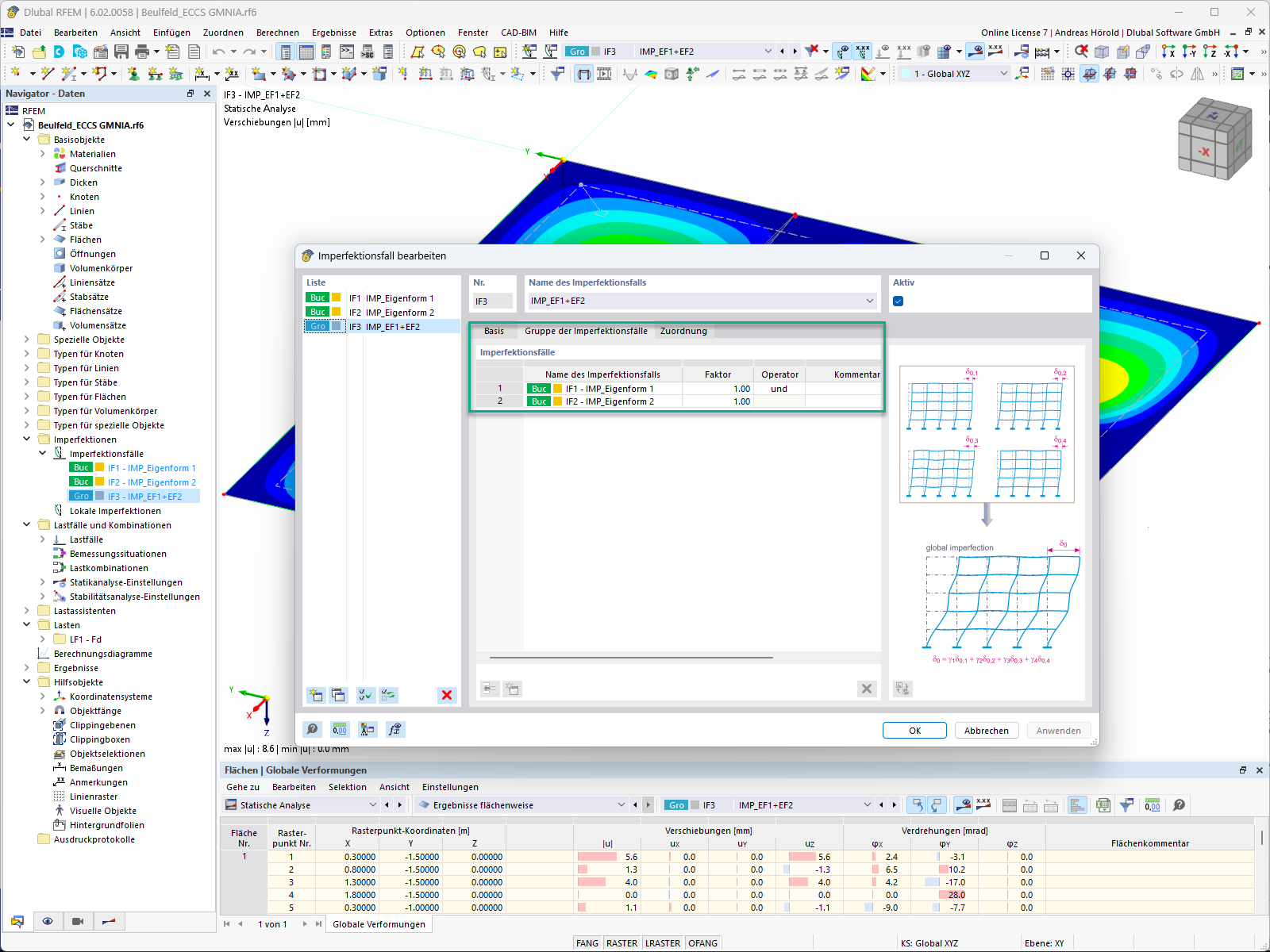Click the help icon in results table toolbar
1270x952 pixels.
(x=1180, y=805)
